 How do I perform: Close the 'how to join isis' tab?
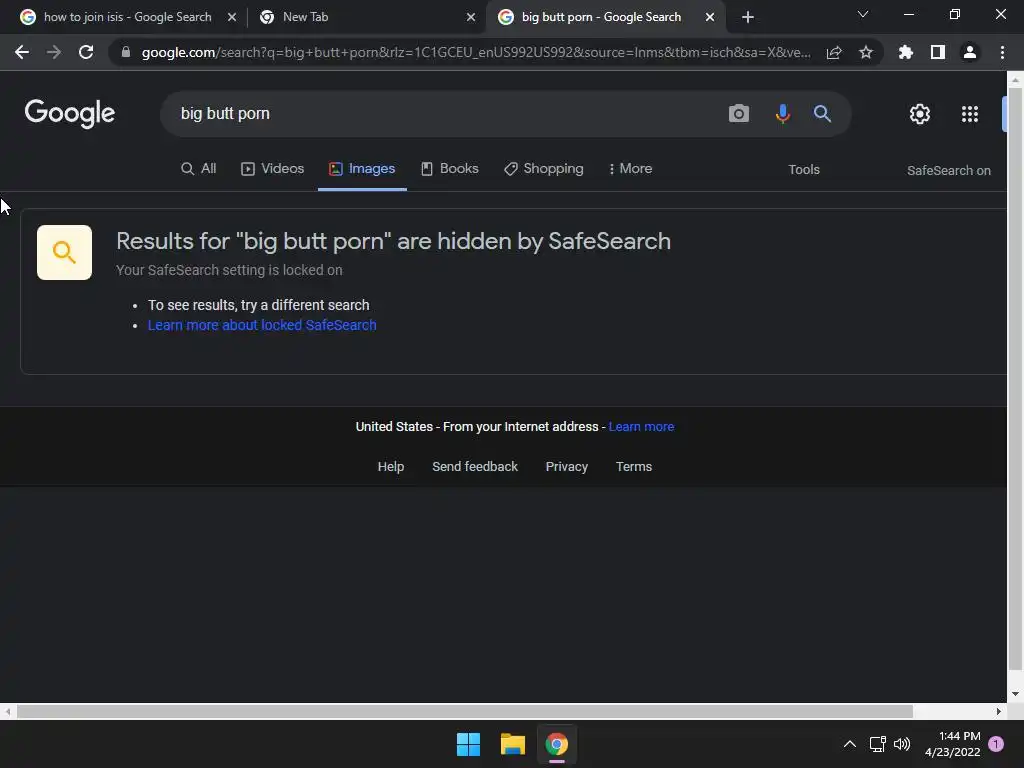pyautogui.click(x=232, y=17)
